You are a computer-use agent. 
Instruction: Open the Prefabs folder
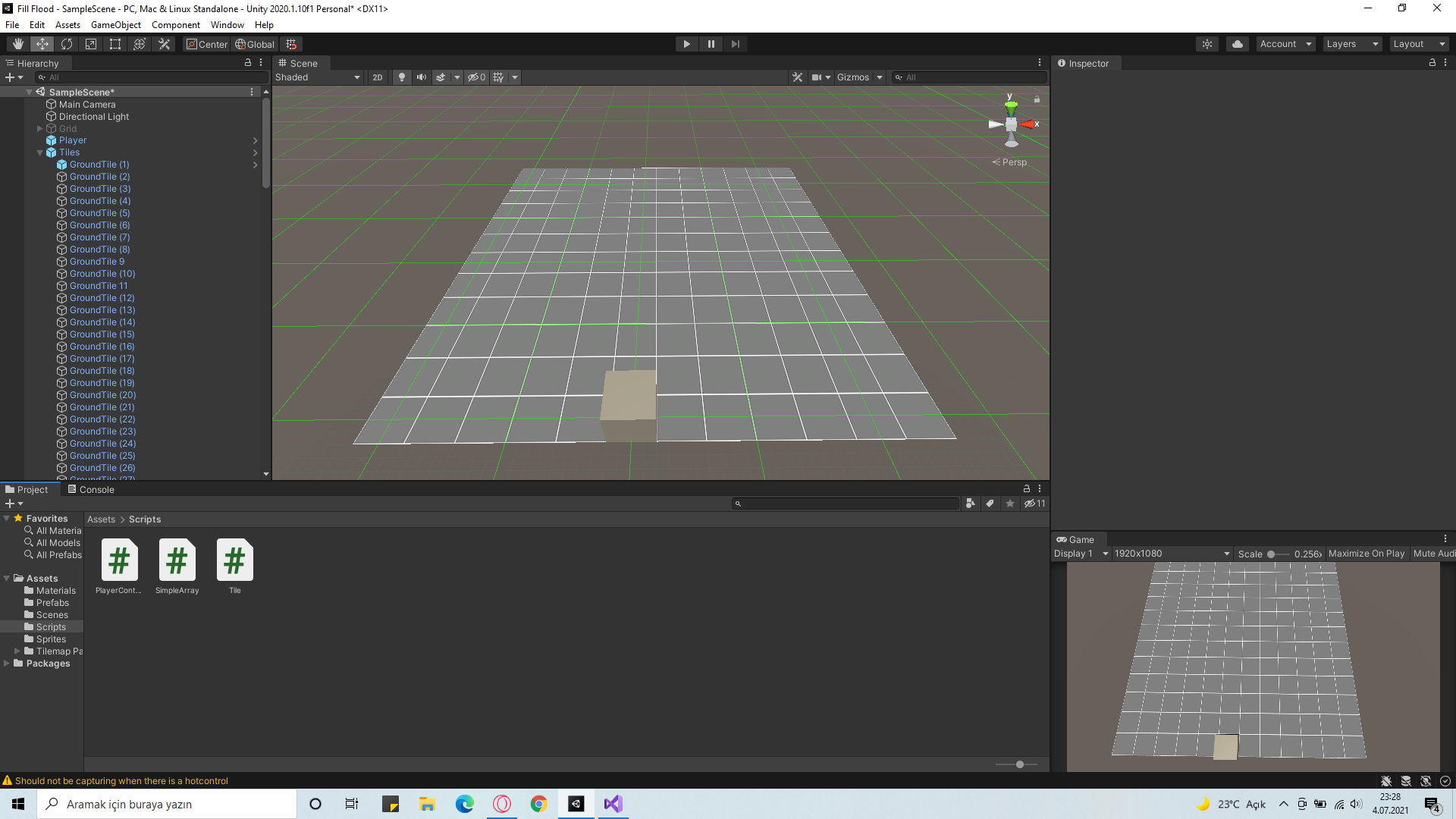click(52, 603)
